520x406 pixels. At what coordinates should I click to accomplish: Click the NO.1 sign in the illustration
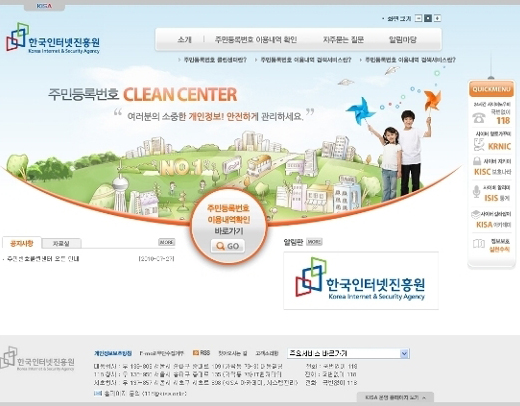183,167
